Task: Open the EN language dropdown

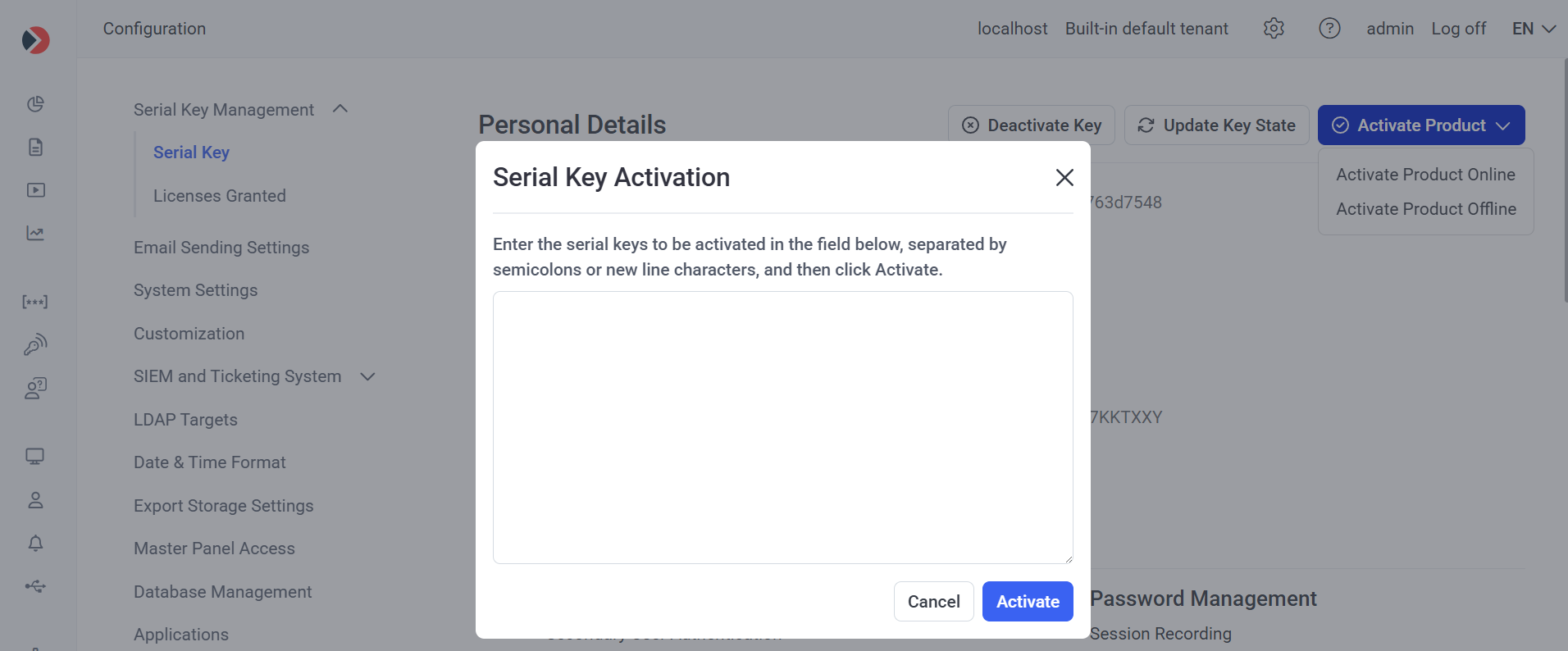Action: [1534, 29]
